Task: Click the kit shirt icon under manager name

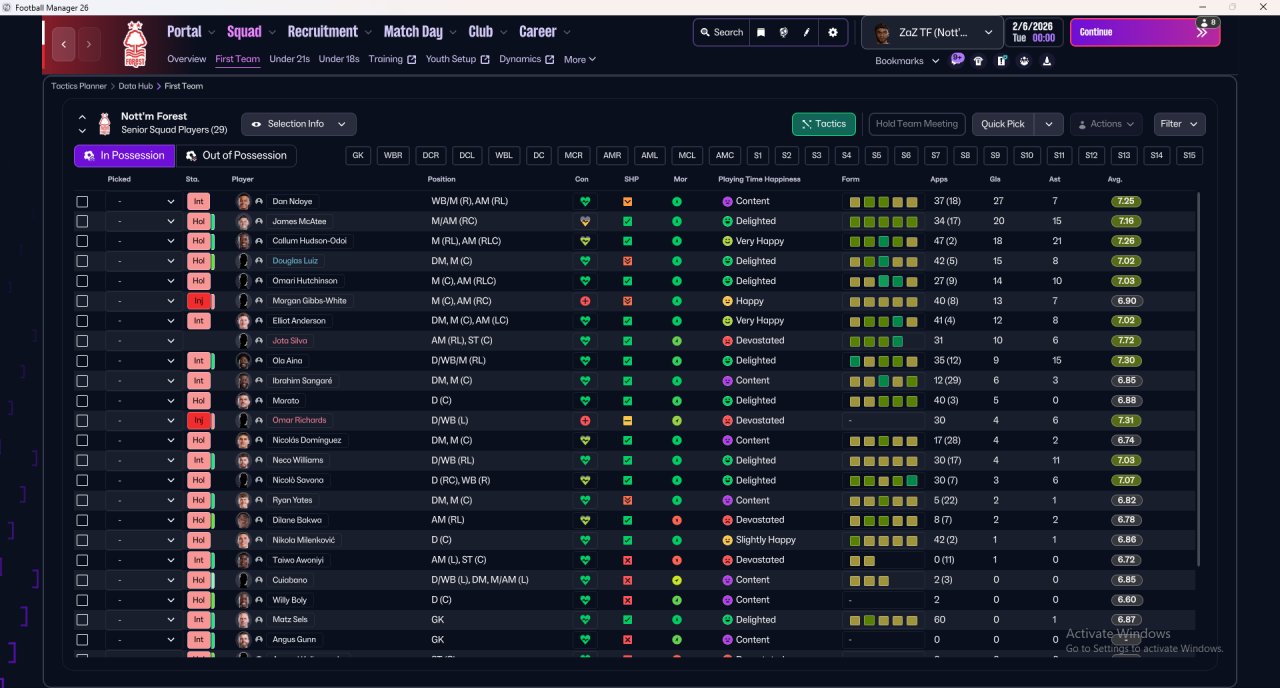Action: pos(979,61)
